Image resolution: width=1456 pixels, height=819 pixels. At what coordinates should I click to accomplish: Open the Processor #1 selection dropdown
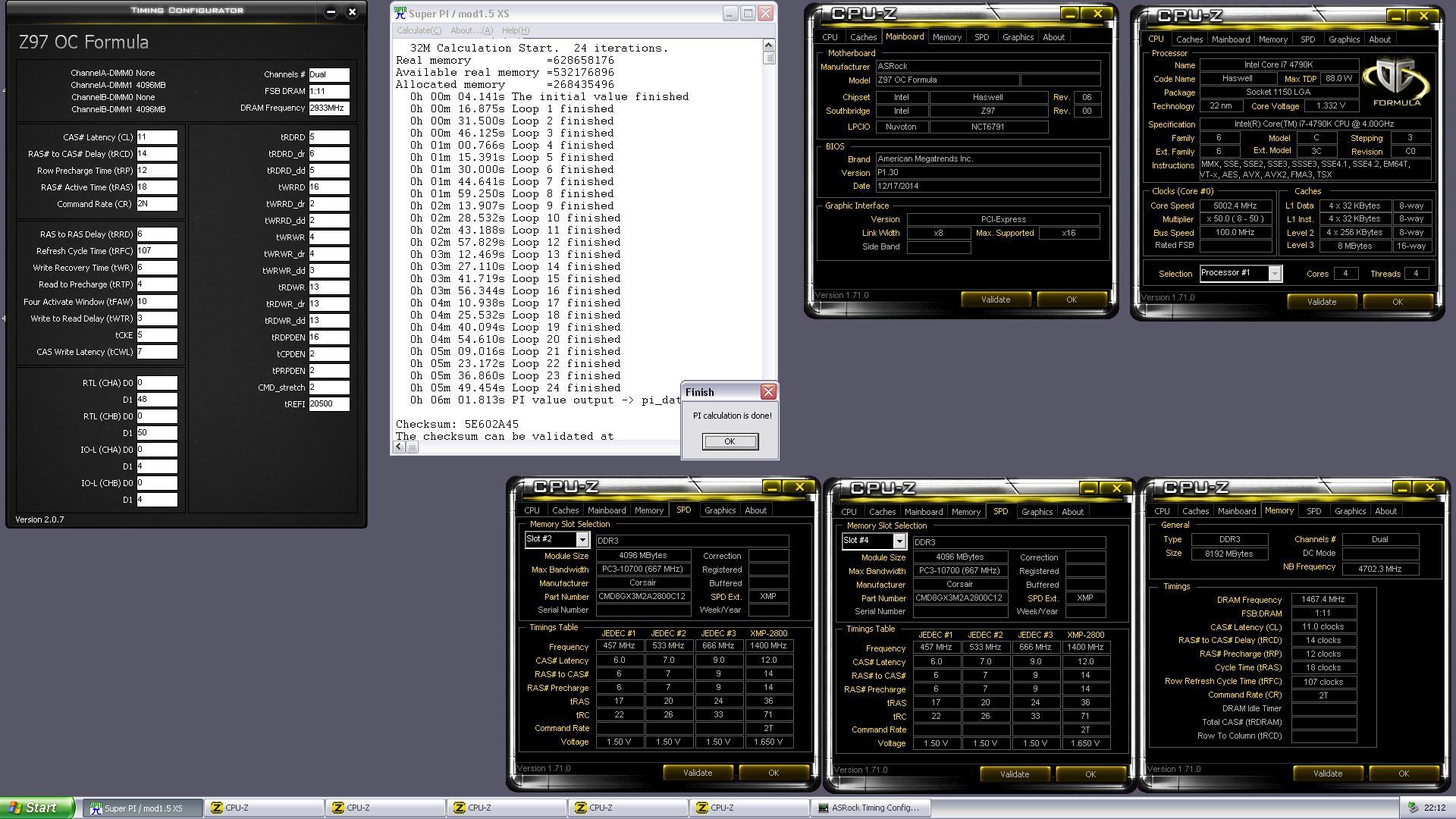(x=1274, y=274)
